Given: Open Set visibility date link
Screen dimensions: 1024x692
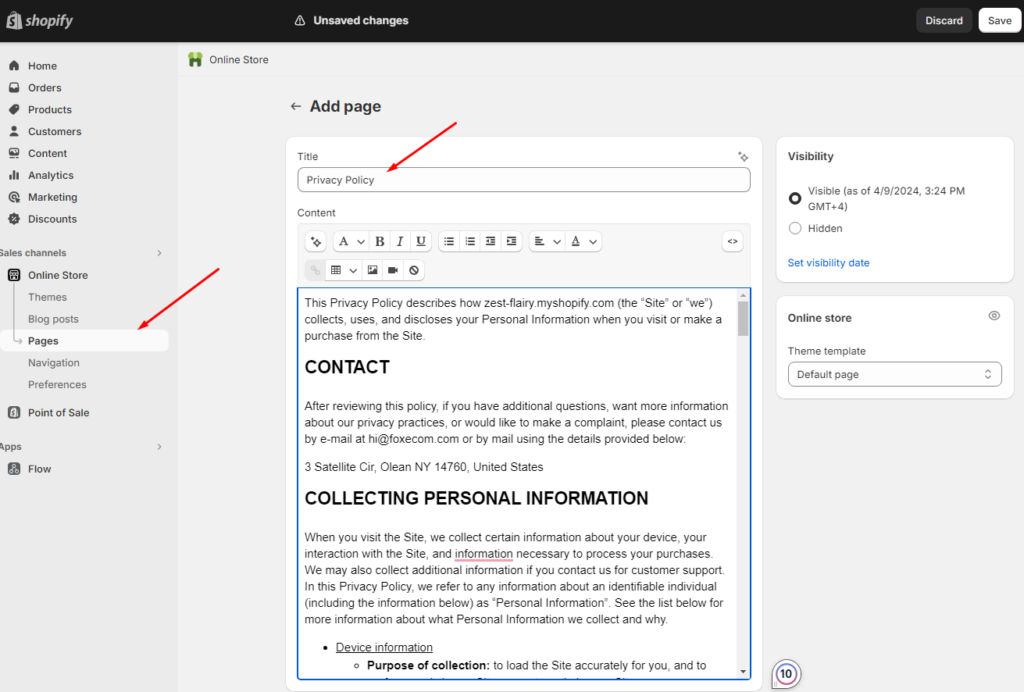Looking at the screenshot, I should (828, 262).
